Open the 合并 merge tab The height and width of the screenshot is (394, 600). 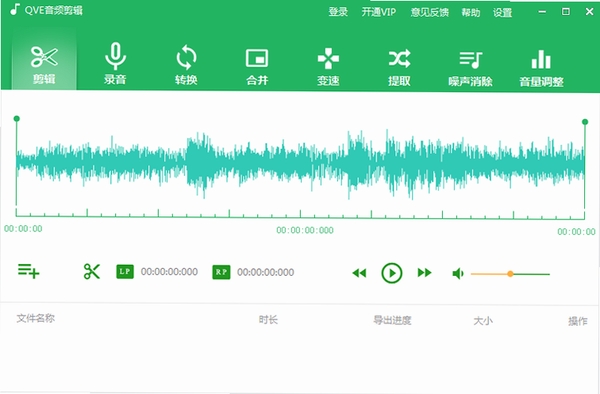(x=257, y=66)
